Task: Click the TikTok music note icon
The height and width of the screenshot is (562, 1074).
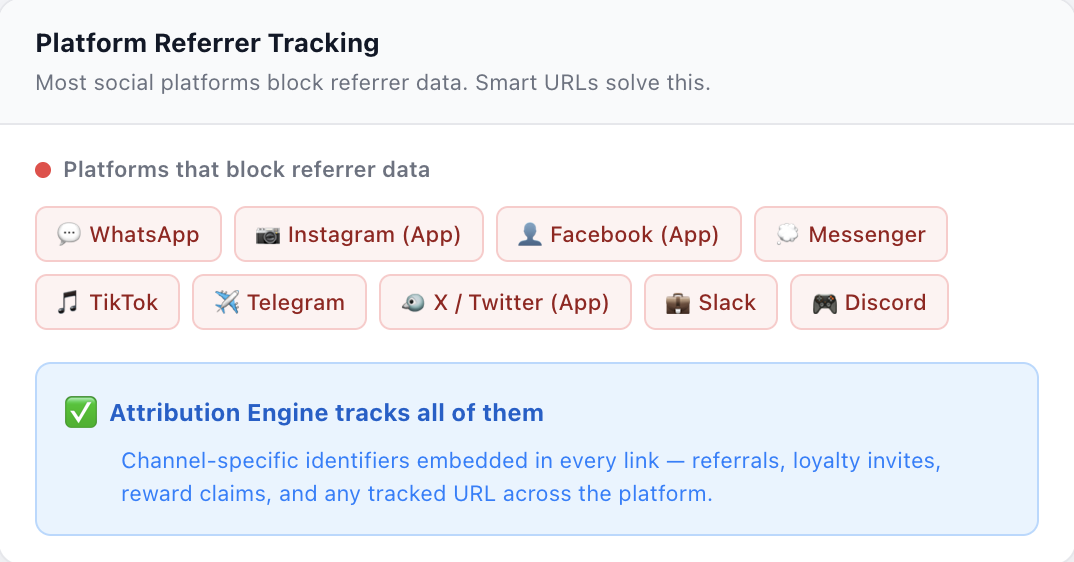Action: tap(68, 303)
